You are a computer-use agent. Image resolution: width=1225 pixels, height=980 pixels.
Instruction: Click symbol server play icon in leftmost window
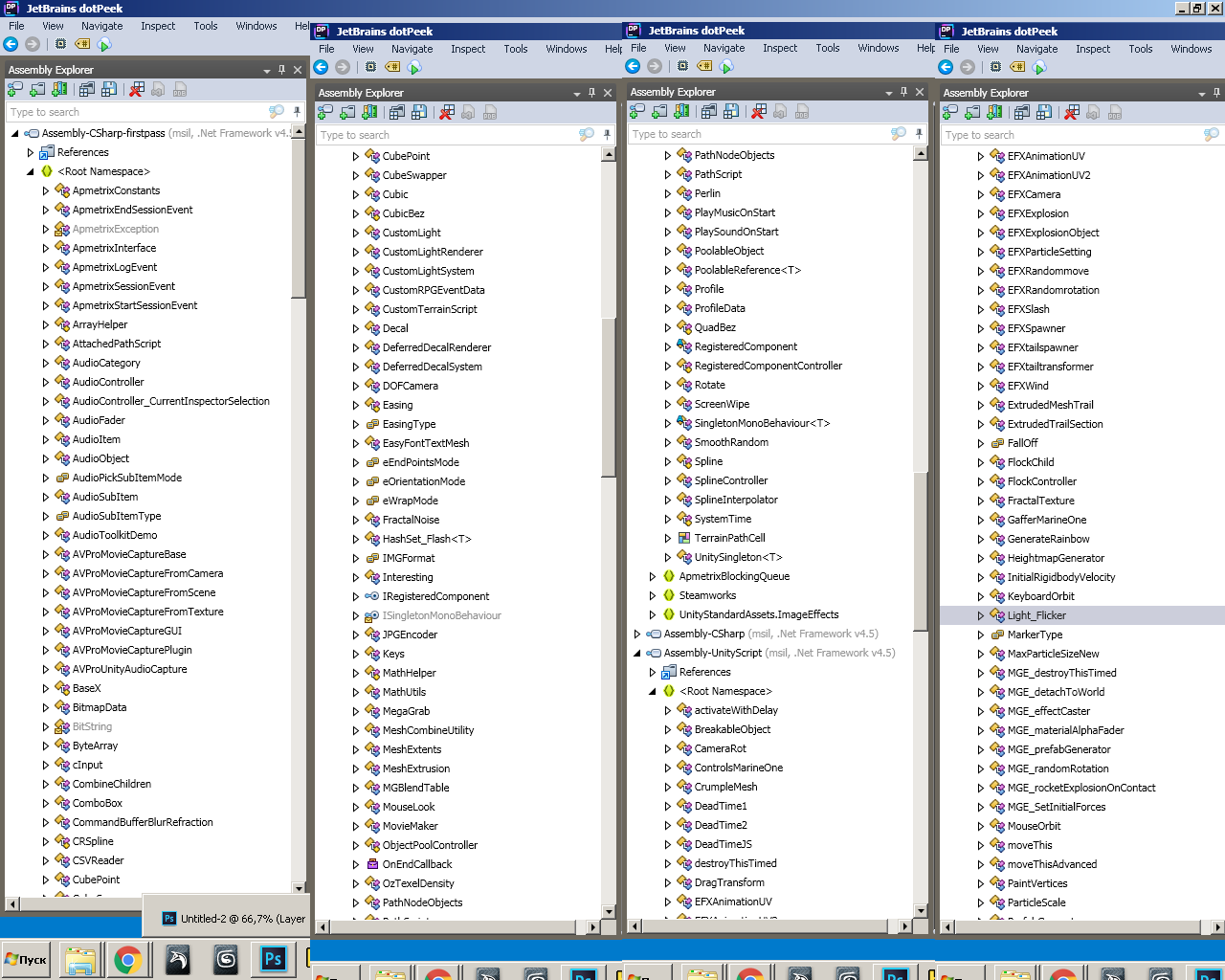tap(104, 44)
